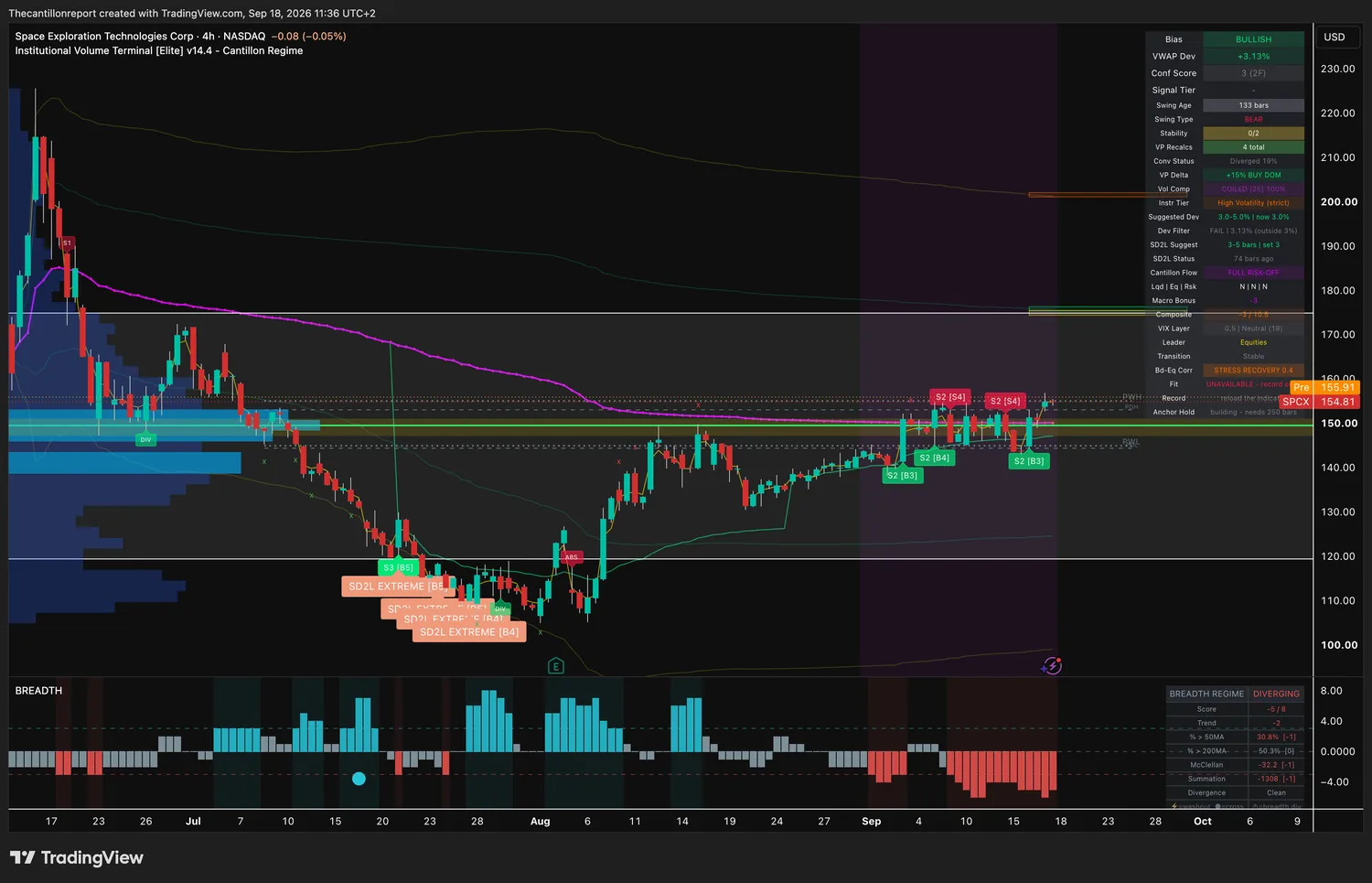Click the symbol title Space Exploration Technologies Corp
Screen dimensions: 1372x883
tap(104, 37)
